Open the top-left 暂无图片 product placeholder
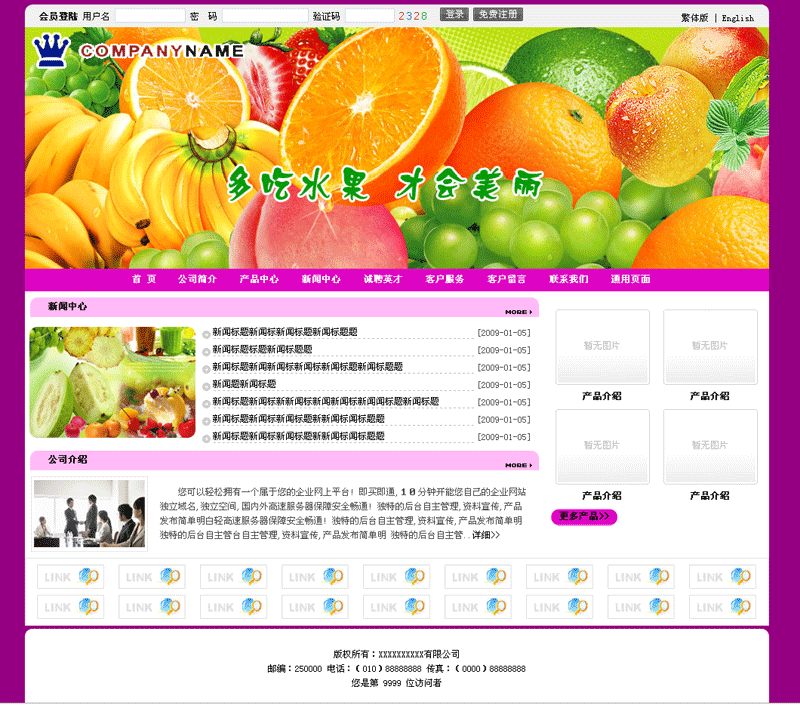Screen dimensions: 800x705 602,346
